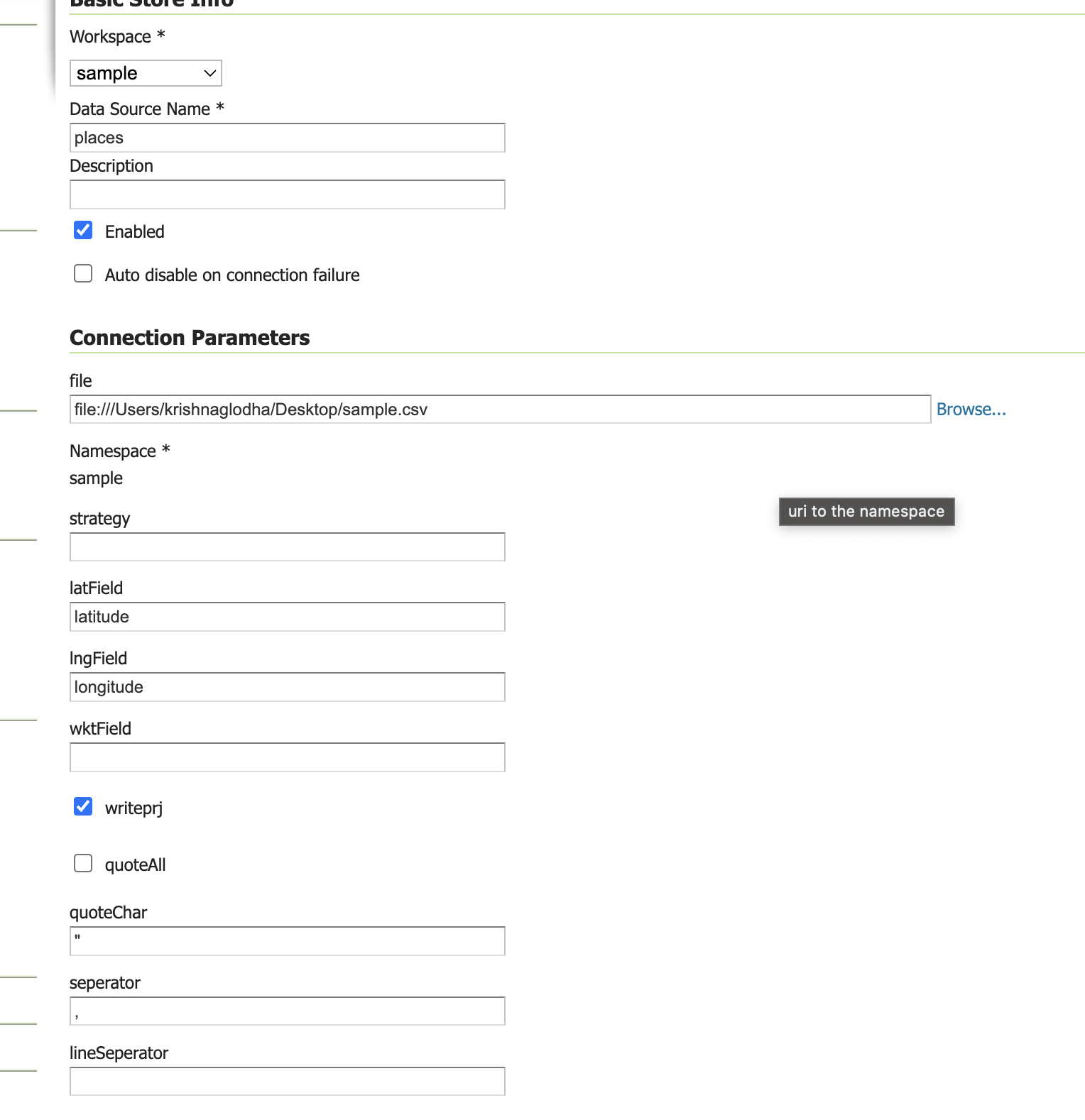Image resolution: width=1085 pixels, height=1120 pixels.
Task: Click the latField input containing latitude
Action: pos(288,617)
